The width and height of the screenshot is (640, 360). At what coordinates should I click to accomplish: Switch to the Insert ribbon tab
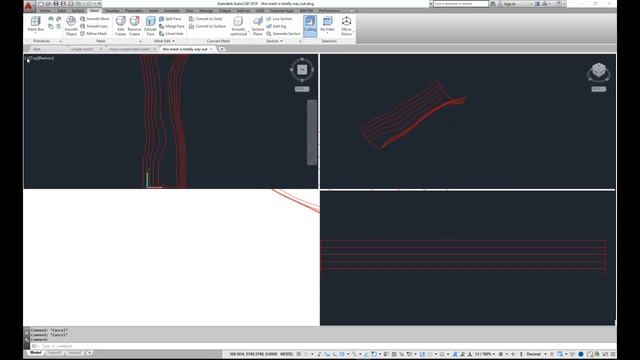[153, 11]
